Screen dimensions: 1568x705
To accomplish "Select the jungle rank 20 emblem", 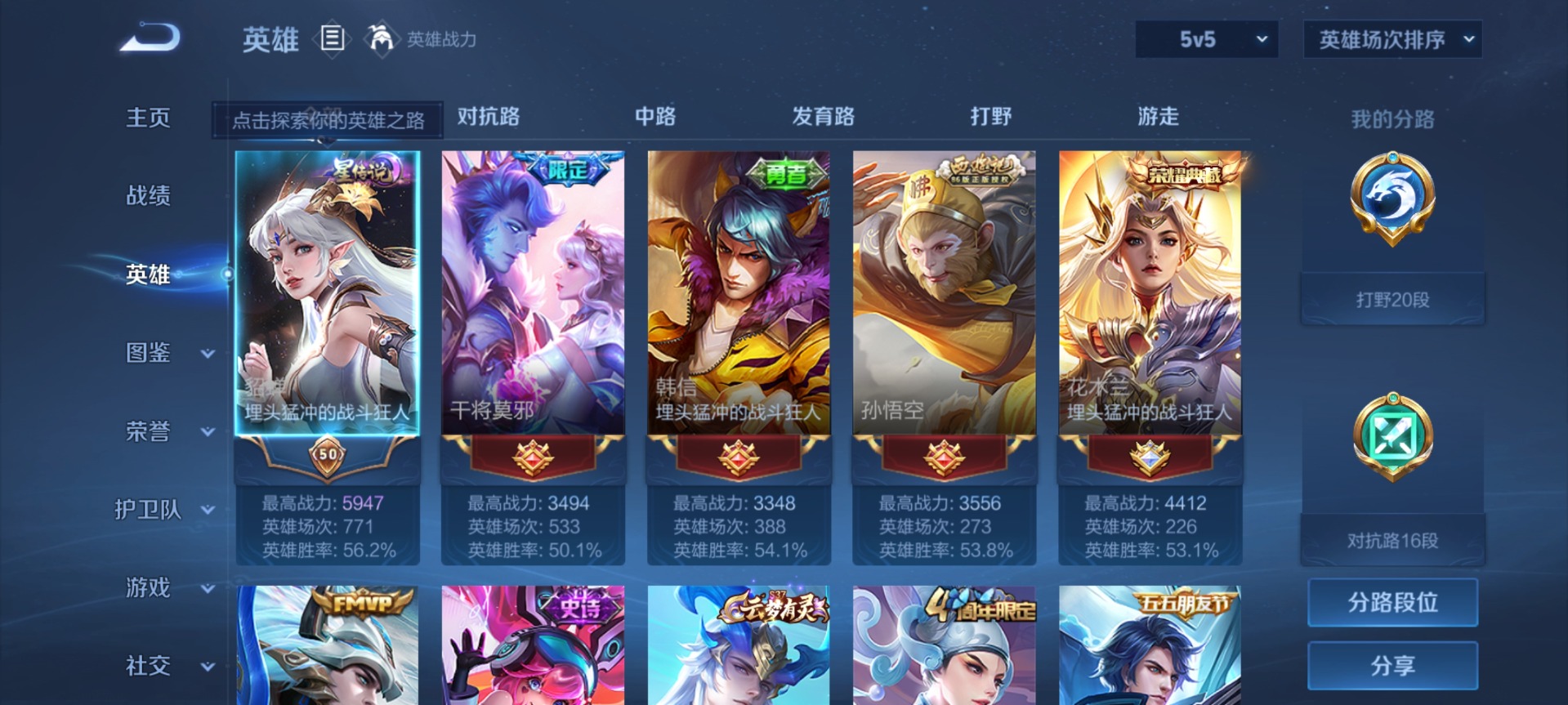I will (1392, 198).
